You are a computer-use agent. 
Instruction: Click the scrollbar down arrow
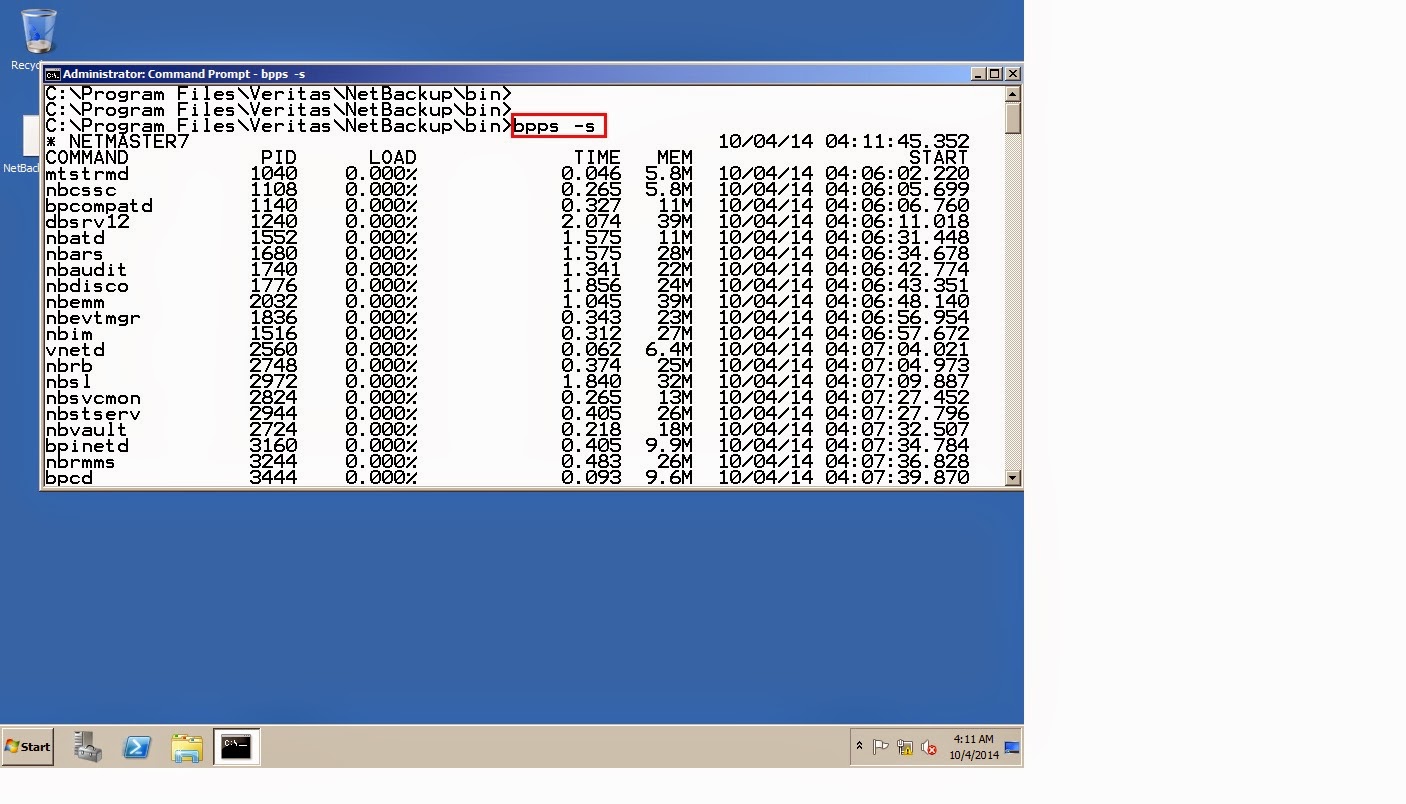(1012, 478)
